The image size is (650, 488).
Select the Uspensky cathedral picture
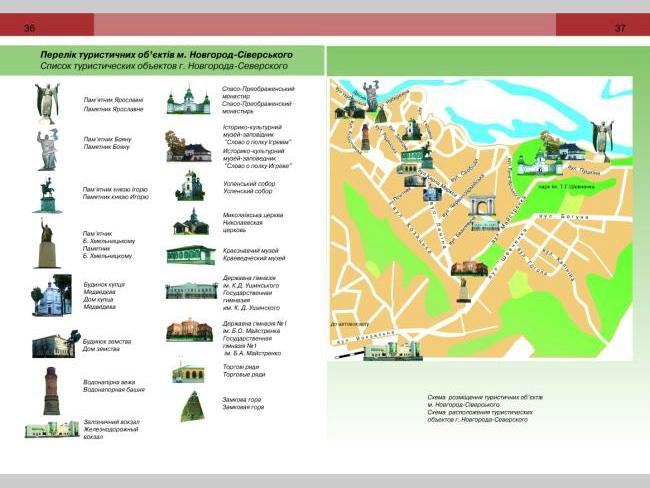click(x=189, y=185)
